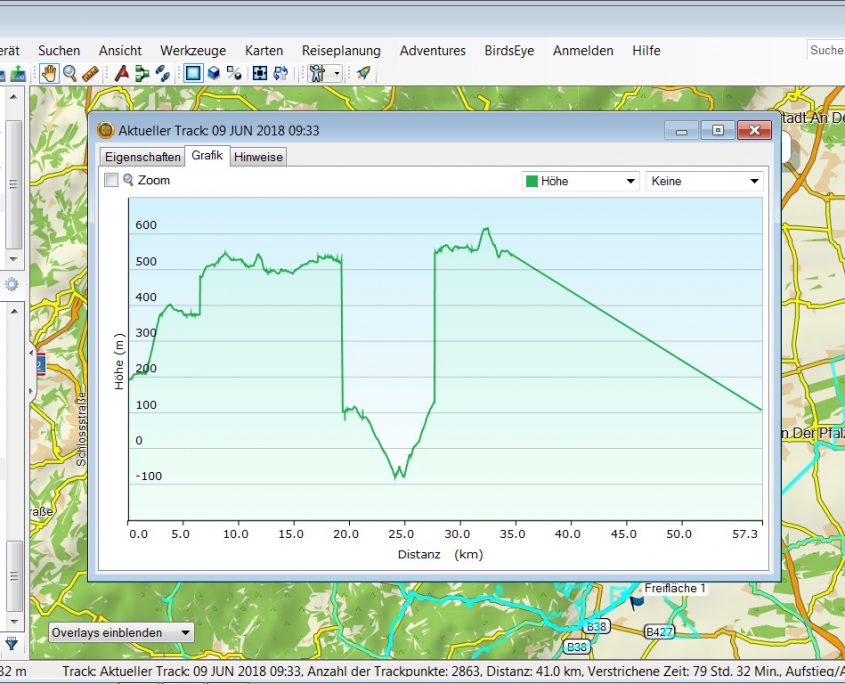Viewport: 845px width, 684px height.
Task: Select the new waypoint flag tool
Action: point(122,73)
